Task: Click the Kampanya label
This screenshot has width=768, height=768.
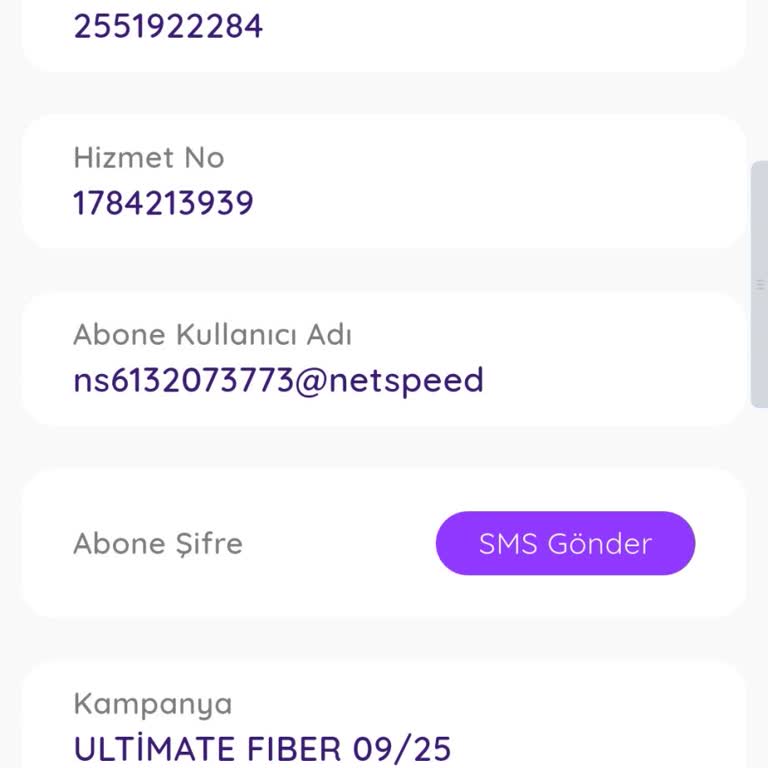Action: tap(152, 704)
